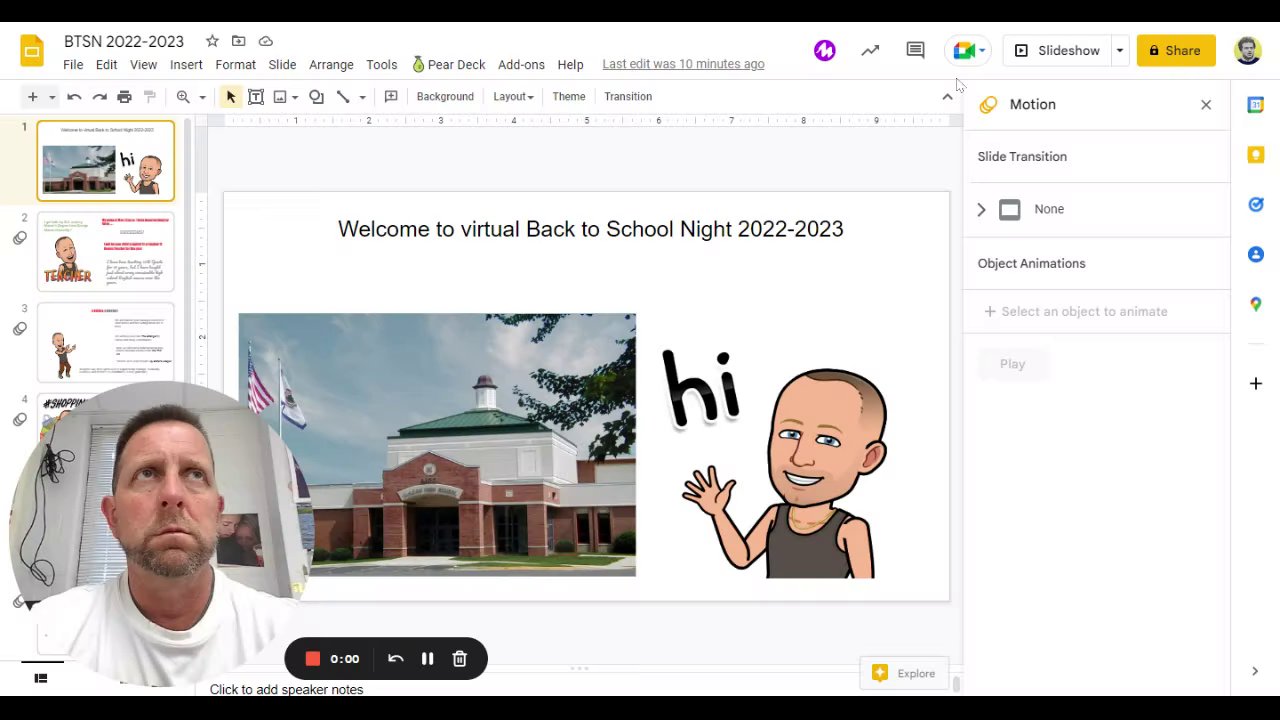Open the Pear Deck menu
The height and width of the screenshot is (720, 1280).
tap(448, 64)
